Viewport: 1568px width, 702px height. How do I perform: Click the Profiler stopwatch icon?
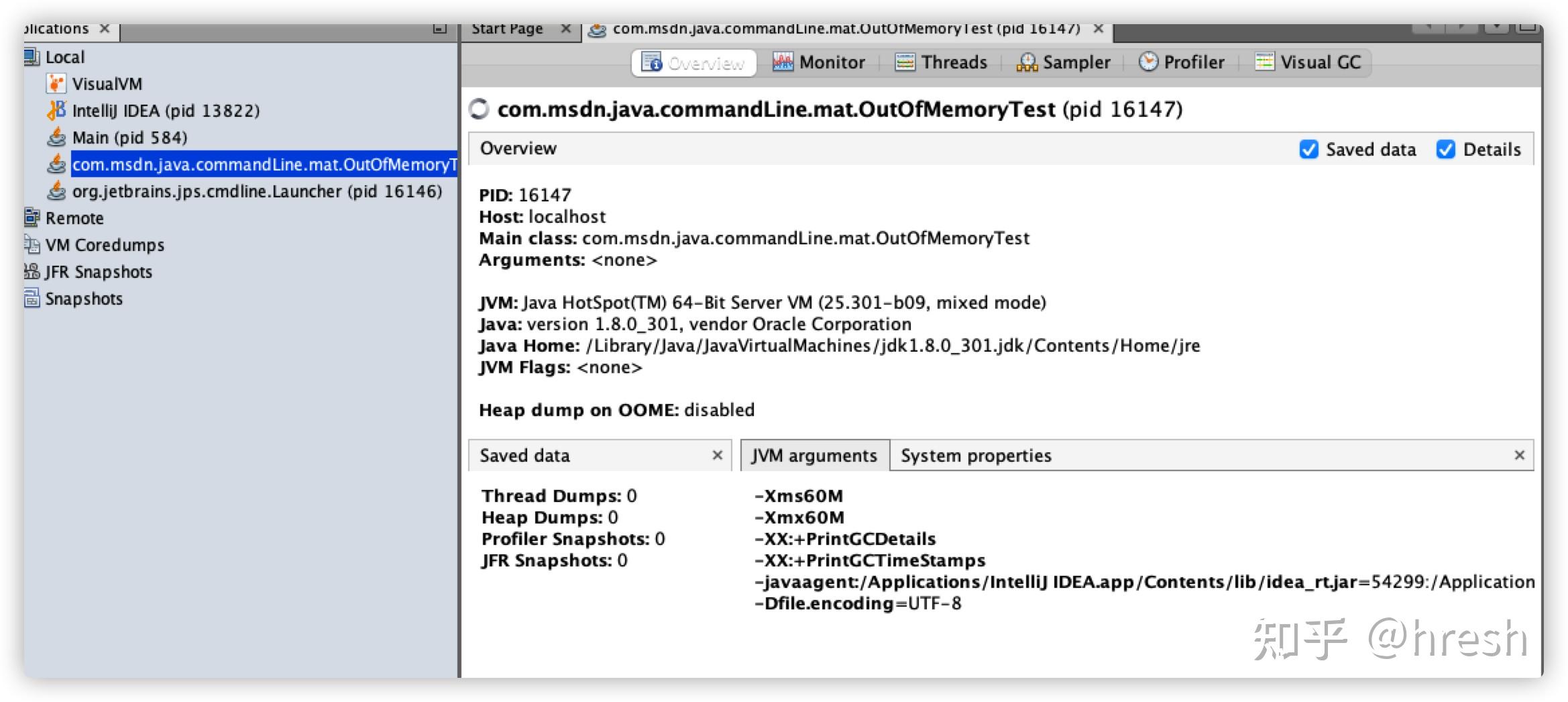pyautogui.click(x=1148, y=62)
